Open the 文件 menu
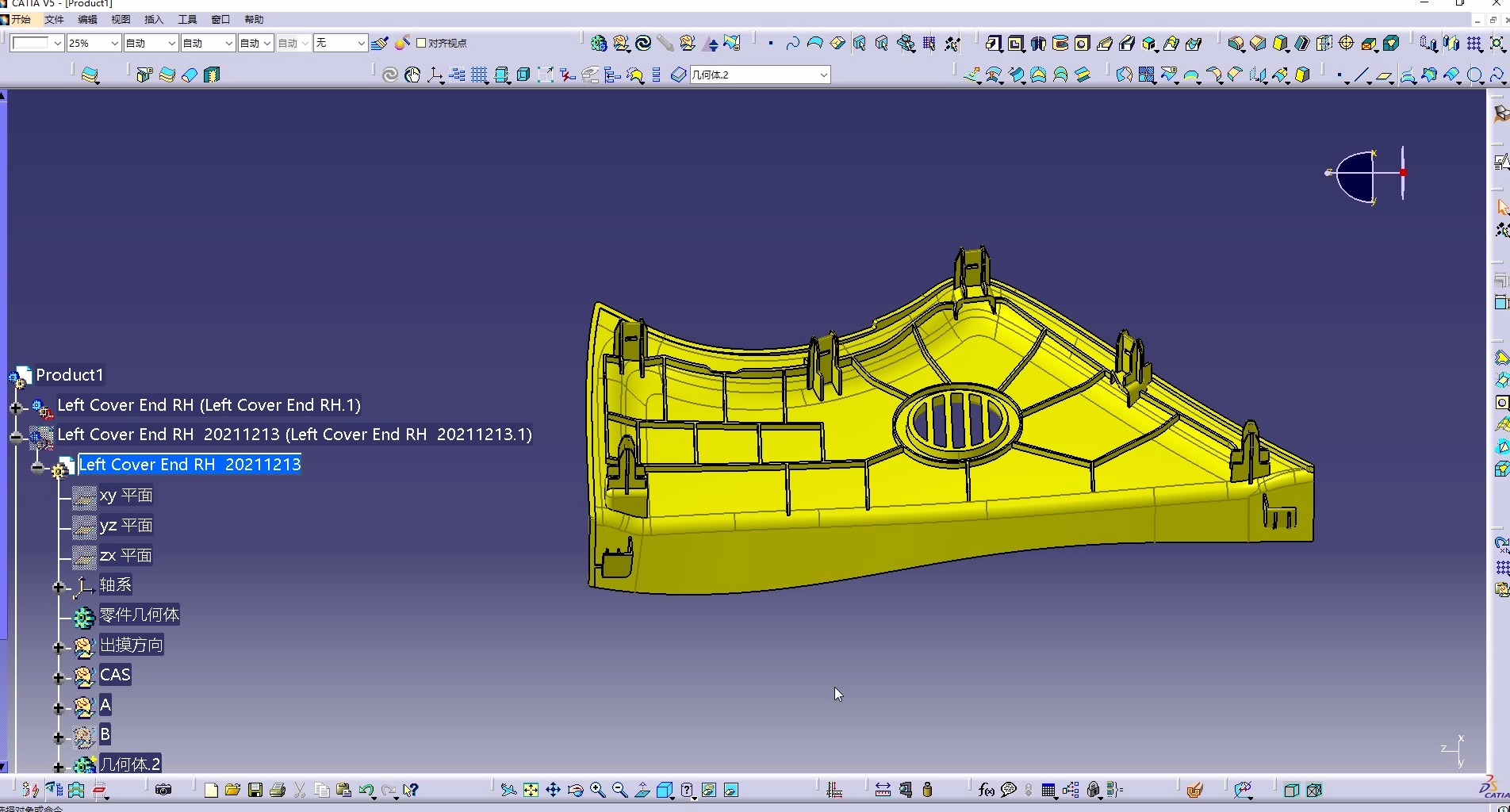Screen dimensions: 1510x812 coord(54,19)
